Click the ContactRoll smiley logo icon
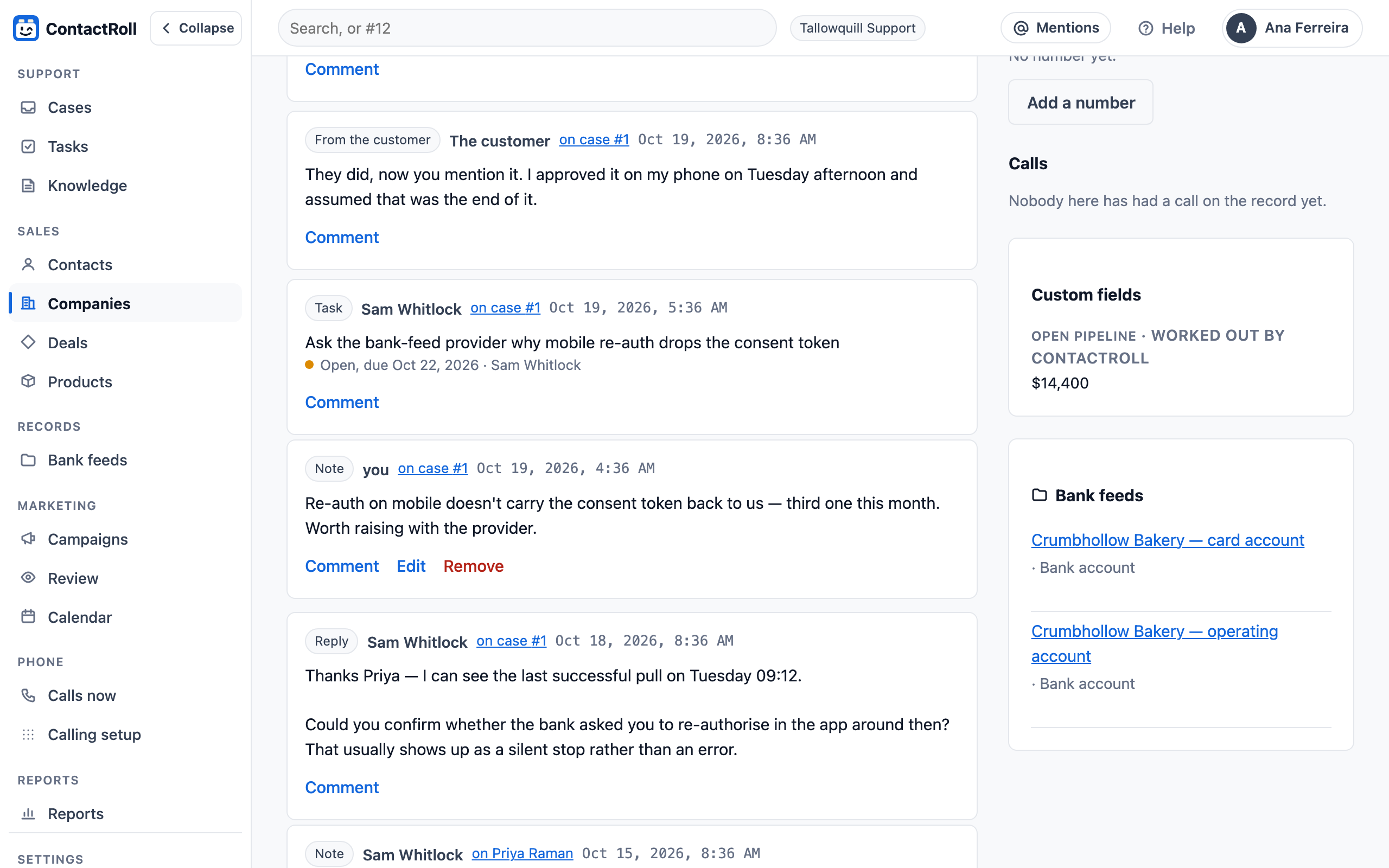The height and width of the screenshot is (868, 1389). (26, 28)
